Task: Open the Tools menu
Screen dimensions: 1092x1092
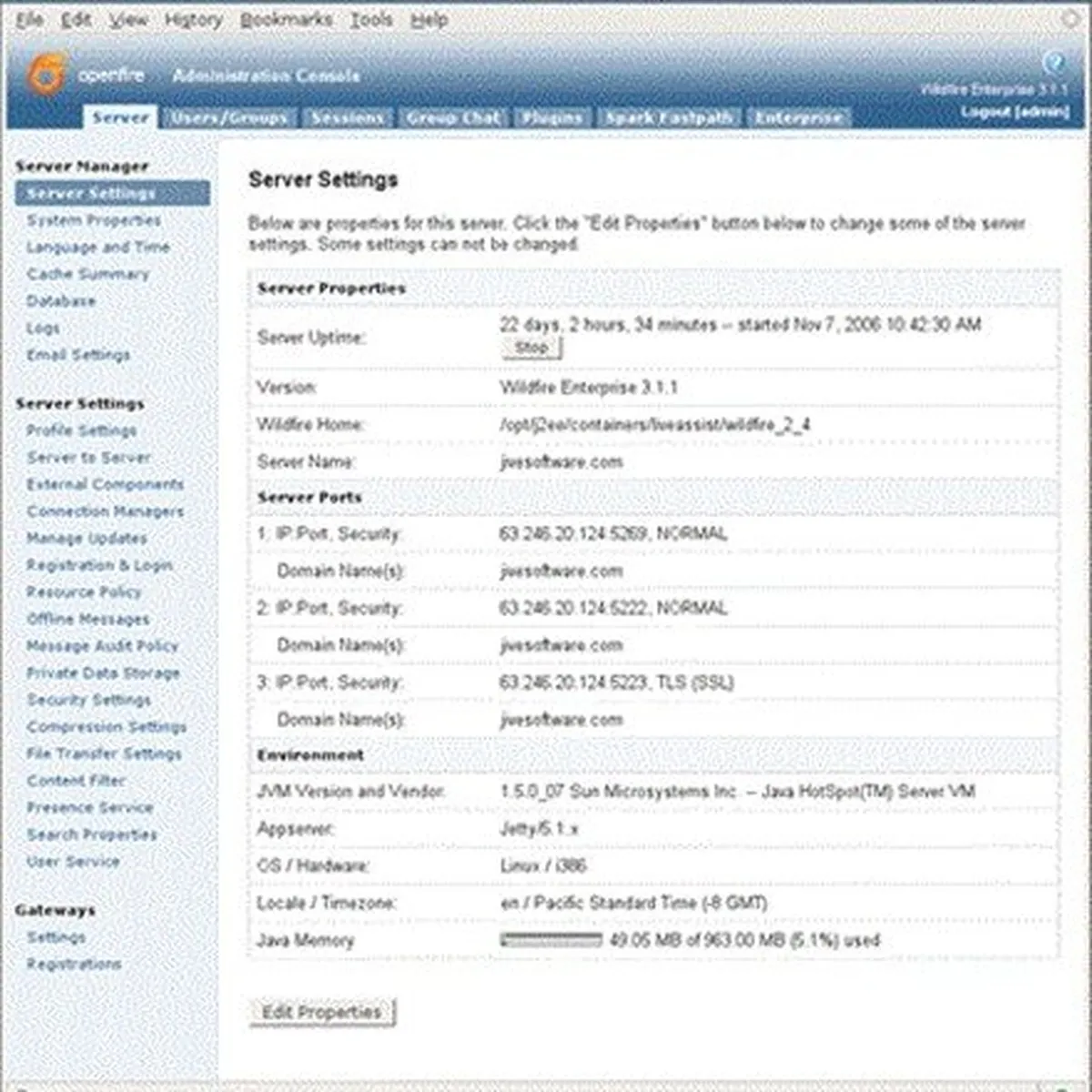Action: click(371, 19)
